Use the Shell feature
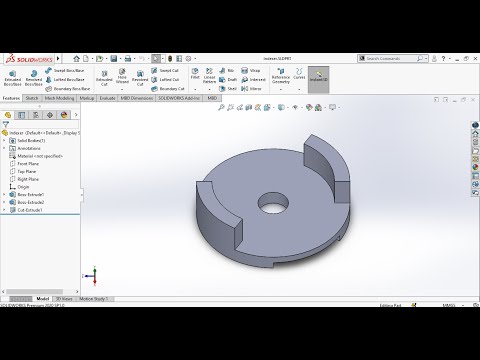Image resolution: width=480 pixels, height=360 pixels. click(x=228, y=89)
